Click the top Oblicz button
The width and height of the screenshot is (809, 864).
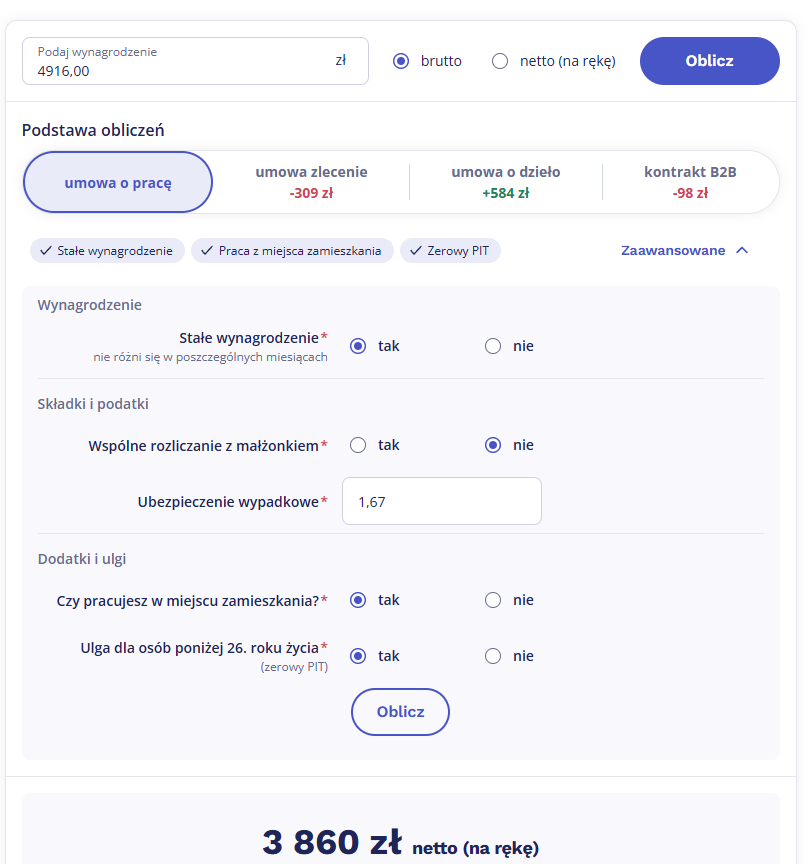(709, 61)
